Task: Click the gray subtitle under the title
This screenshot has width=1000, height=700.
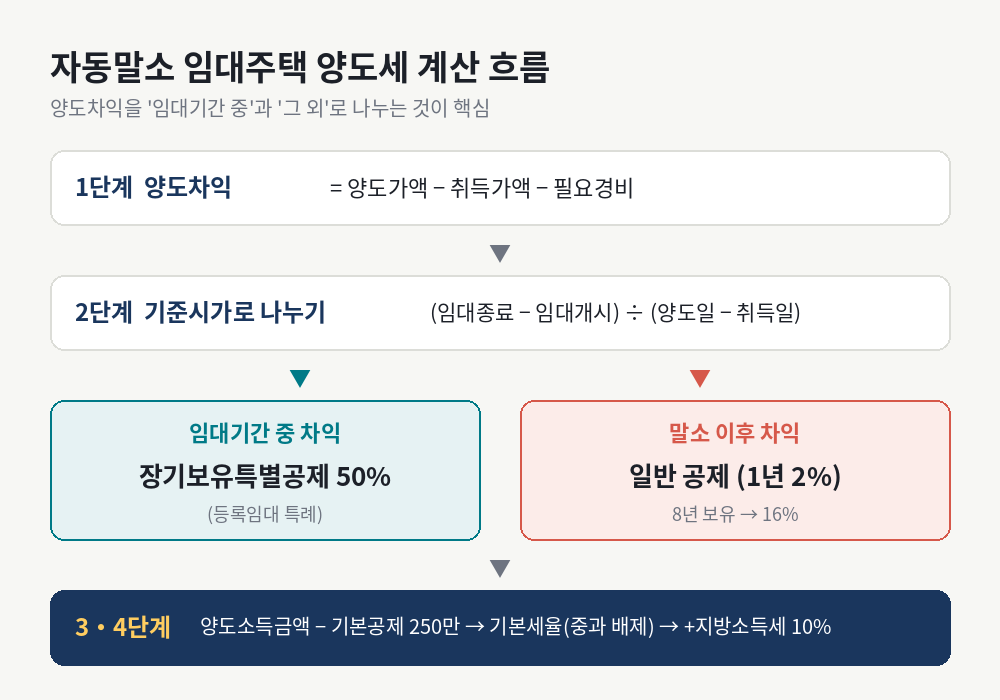Action: coord(270,108)
